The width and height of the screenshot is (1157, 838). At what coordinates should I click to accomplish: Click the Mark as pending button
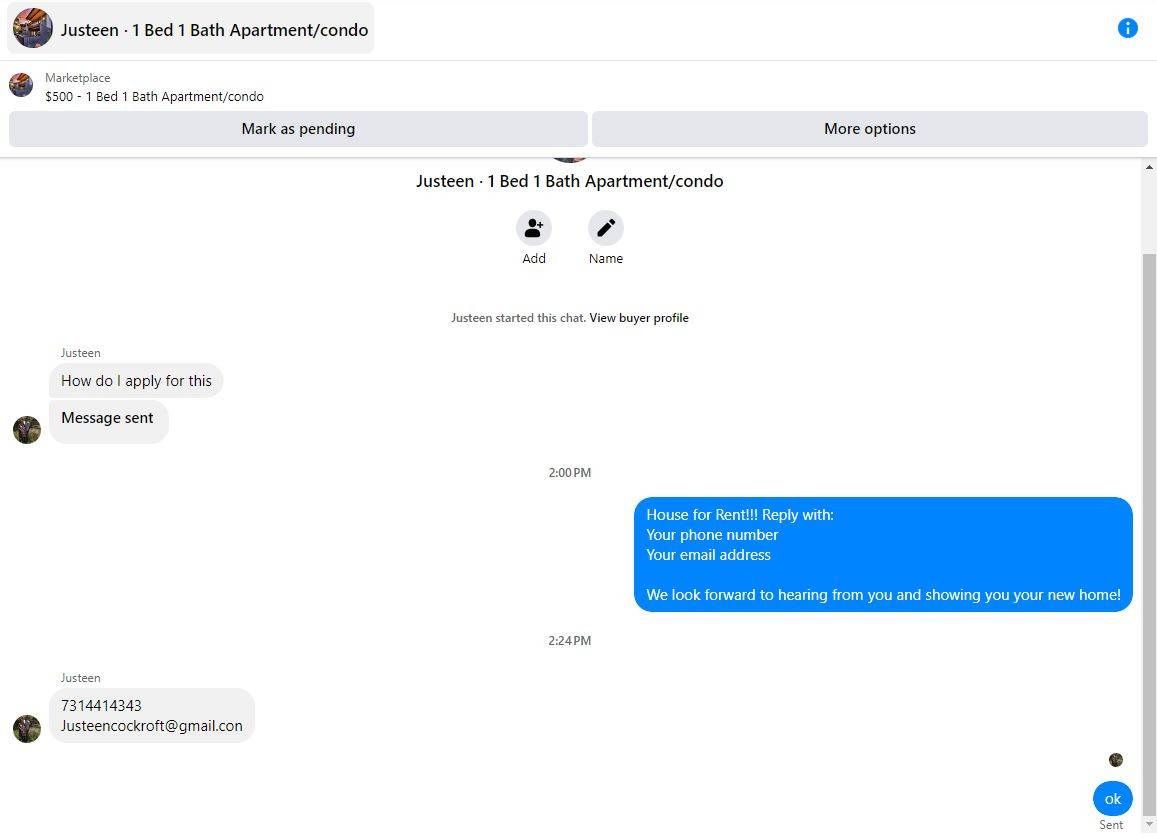[x=298, y=129]
